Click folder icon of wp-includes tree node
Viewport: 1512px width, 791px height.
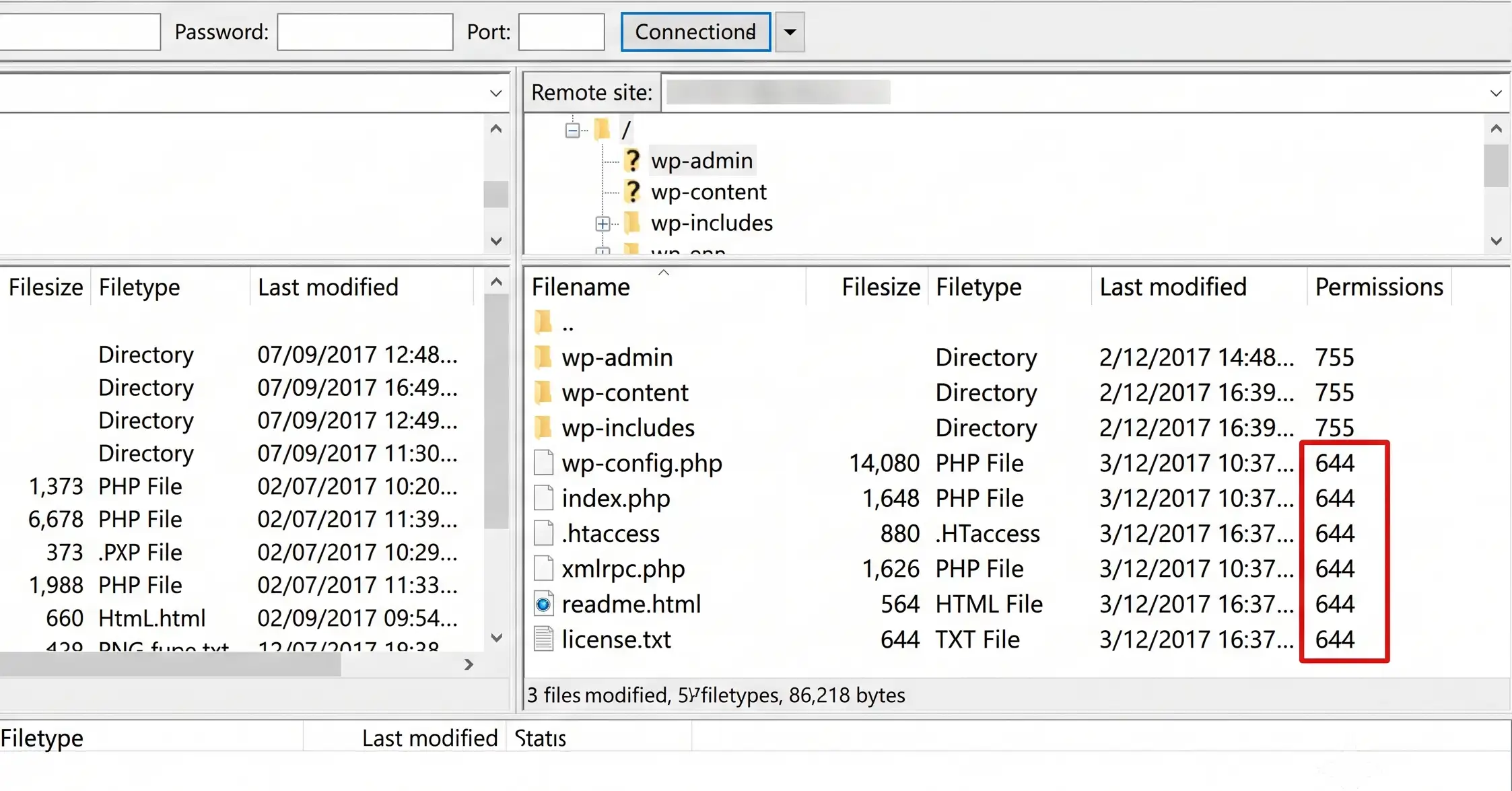632,223
